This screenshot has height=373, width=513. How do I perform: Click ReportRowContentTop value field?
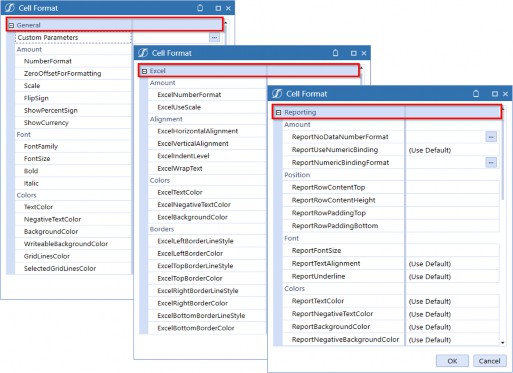coord(452,187)
